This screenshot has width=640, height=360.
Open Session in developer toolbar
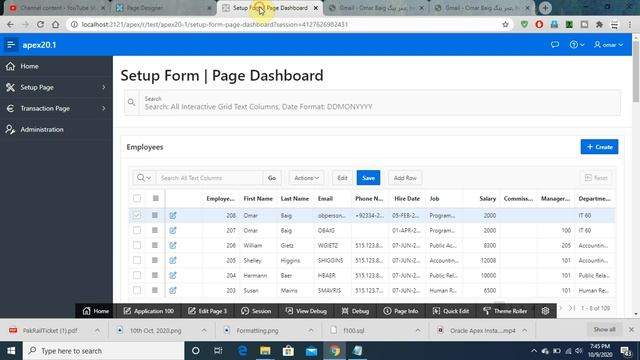[x=256, y=311]
